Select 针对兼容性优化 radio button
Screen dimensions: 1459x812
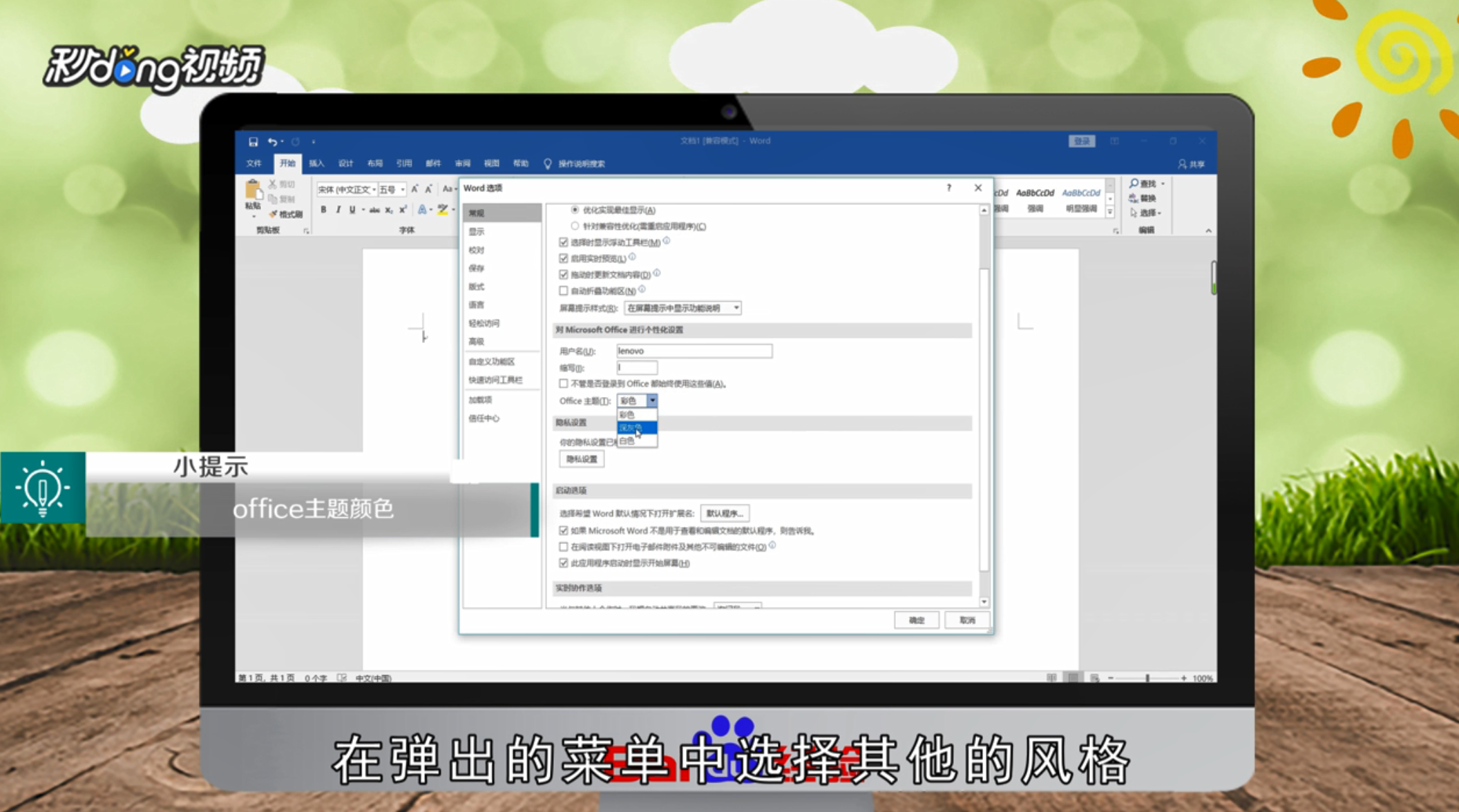click(575, 226)
